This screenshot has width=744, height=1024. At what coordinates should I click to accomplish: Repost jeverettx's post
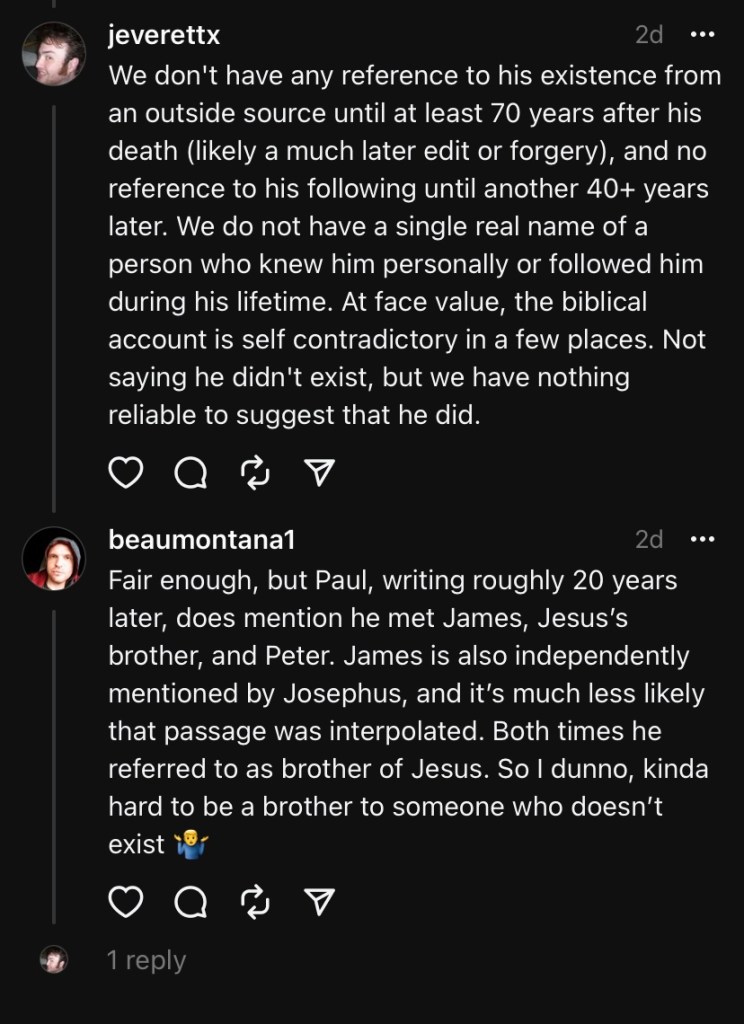click(x=255, y=473)
